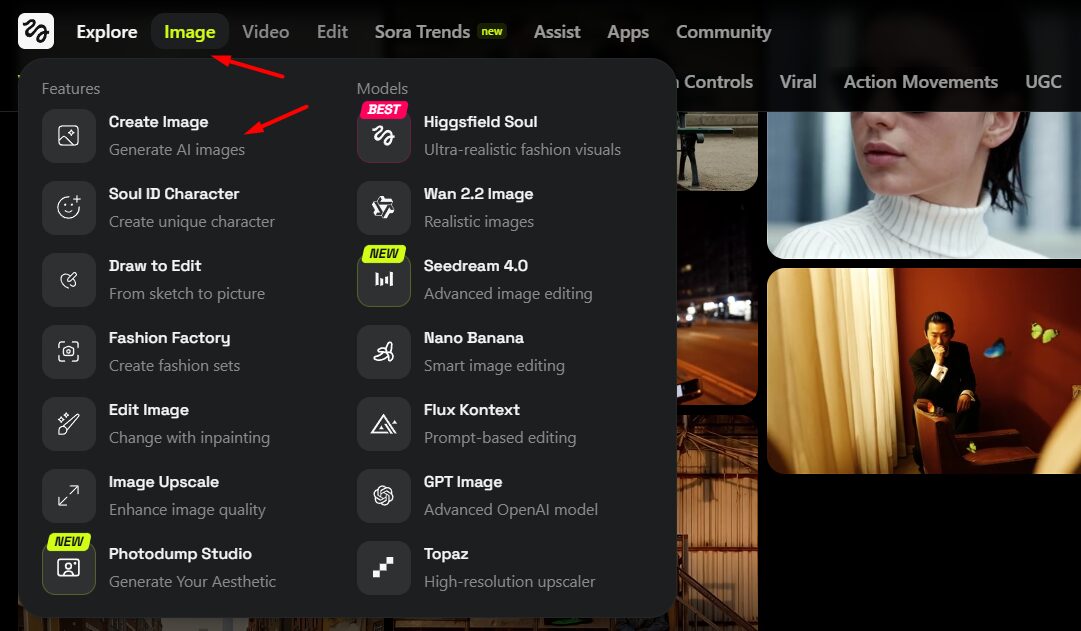
Task: Choose the Higgsfield Soul model icon
Action: click(384, 136)
